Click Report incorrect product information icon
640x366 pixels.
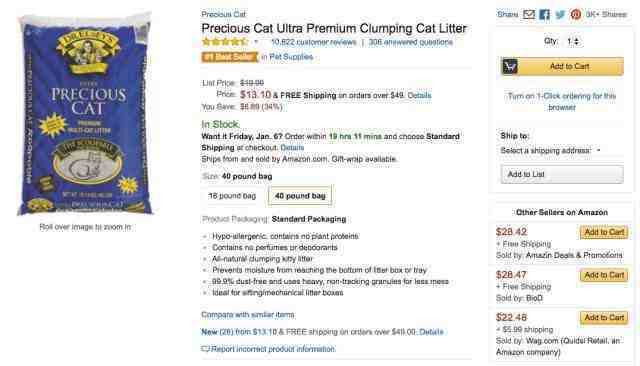(x=205, y=349)
